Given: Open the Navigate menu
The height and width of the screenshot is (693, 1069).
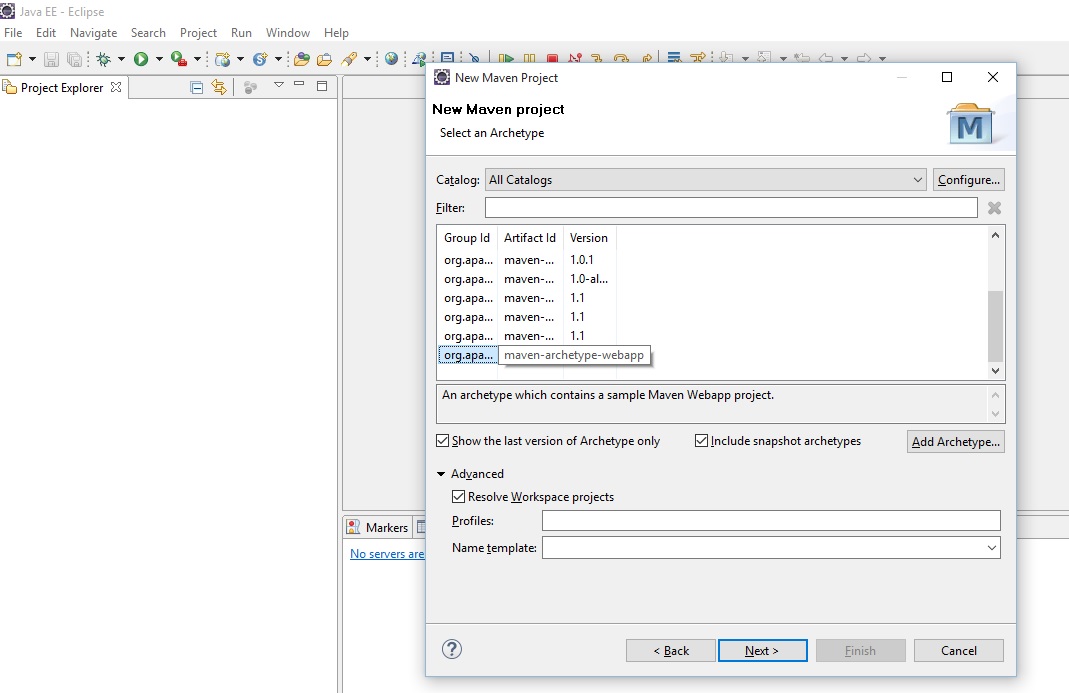Looking at the screenshot, I should tap(93, 33).
